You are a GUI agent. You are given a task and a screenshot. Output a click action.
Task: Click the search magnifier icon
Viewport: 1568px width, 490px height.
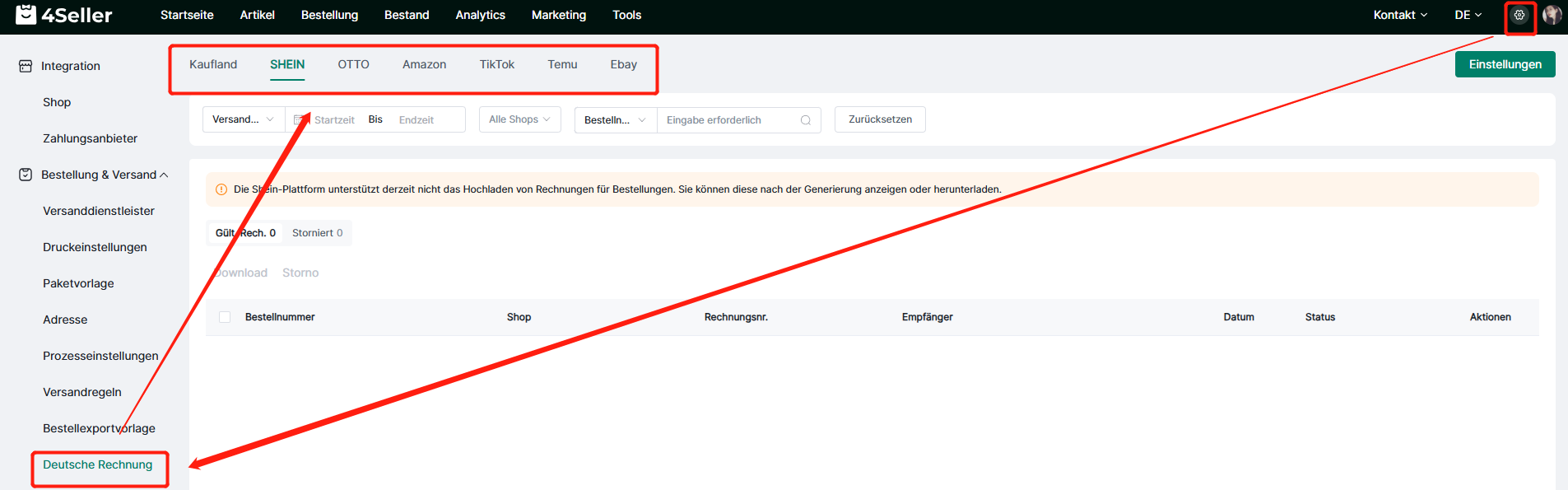pyautogui.click(x=805, y=120)
